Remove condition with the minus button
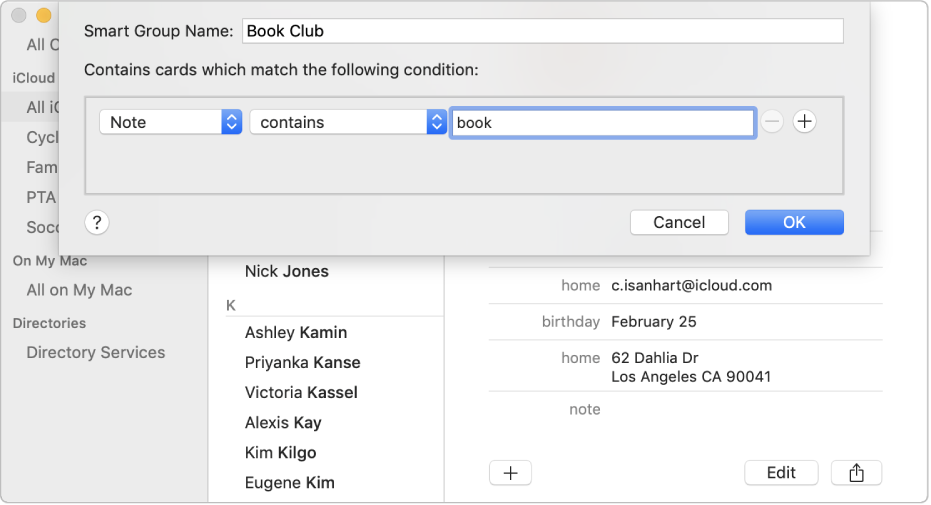Image resolution: width=931 pixels, height=505 pixels. (x=772, y=122)
